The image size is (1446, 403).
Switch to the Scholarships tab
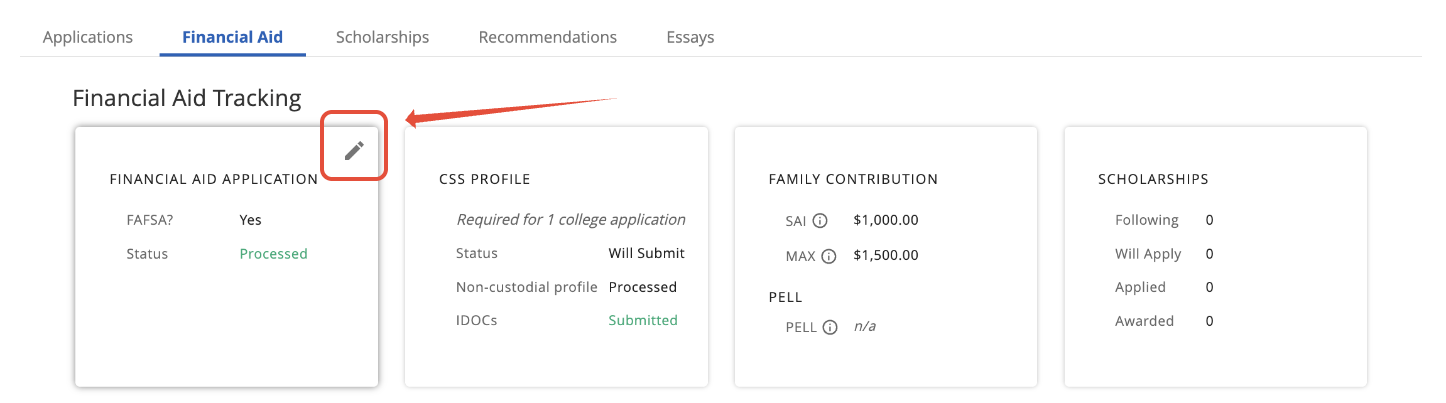[382, 37]
